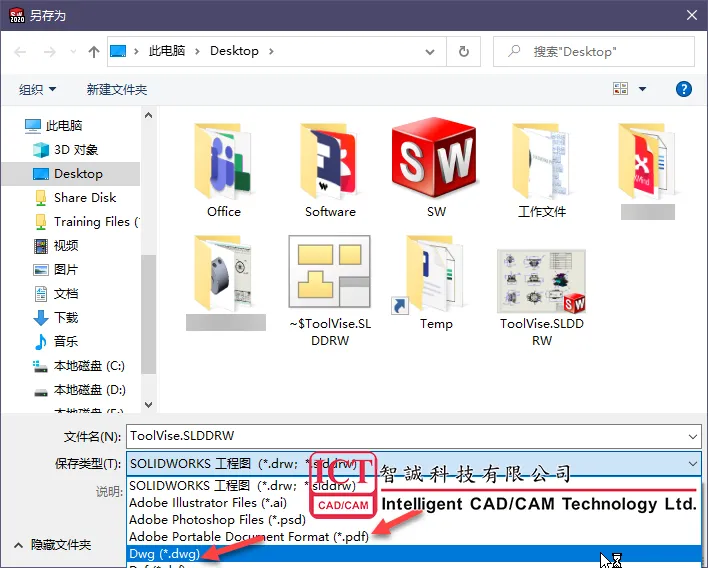The width and height of the screenshot is (708, 568).
Task: Click the sidebar scroll down arrow
Action: point(148,405)
